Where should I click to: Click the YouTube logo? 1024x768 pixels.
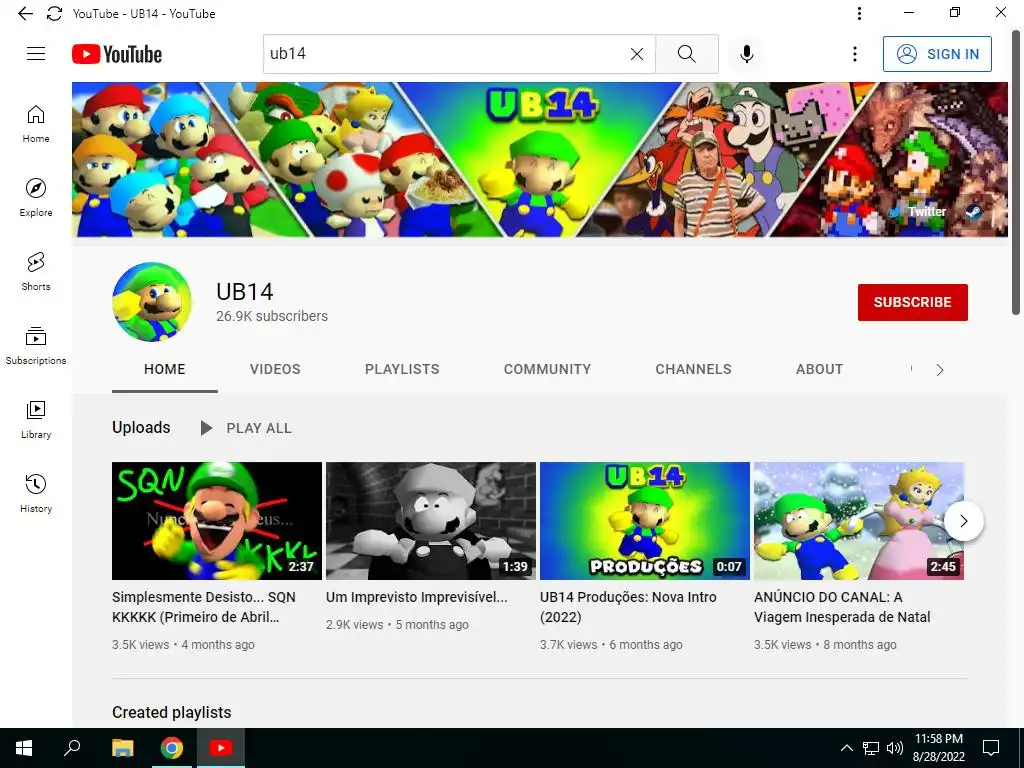[x=117, y=54]
